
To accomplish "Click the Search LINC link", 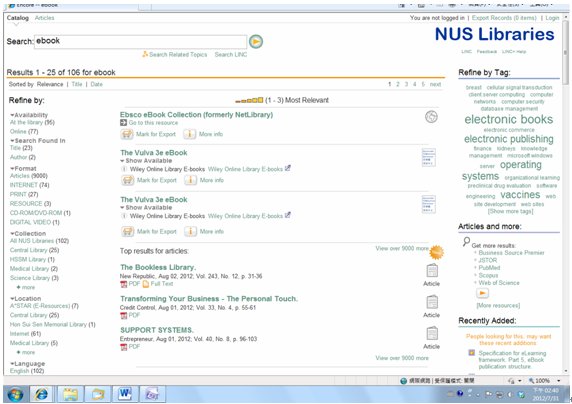I will [x=231, y=54].
